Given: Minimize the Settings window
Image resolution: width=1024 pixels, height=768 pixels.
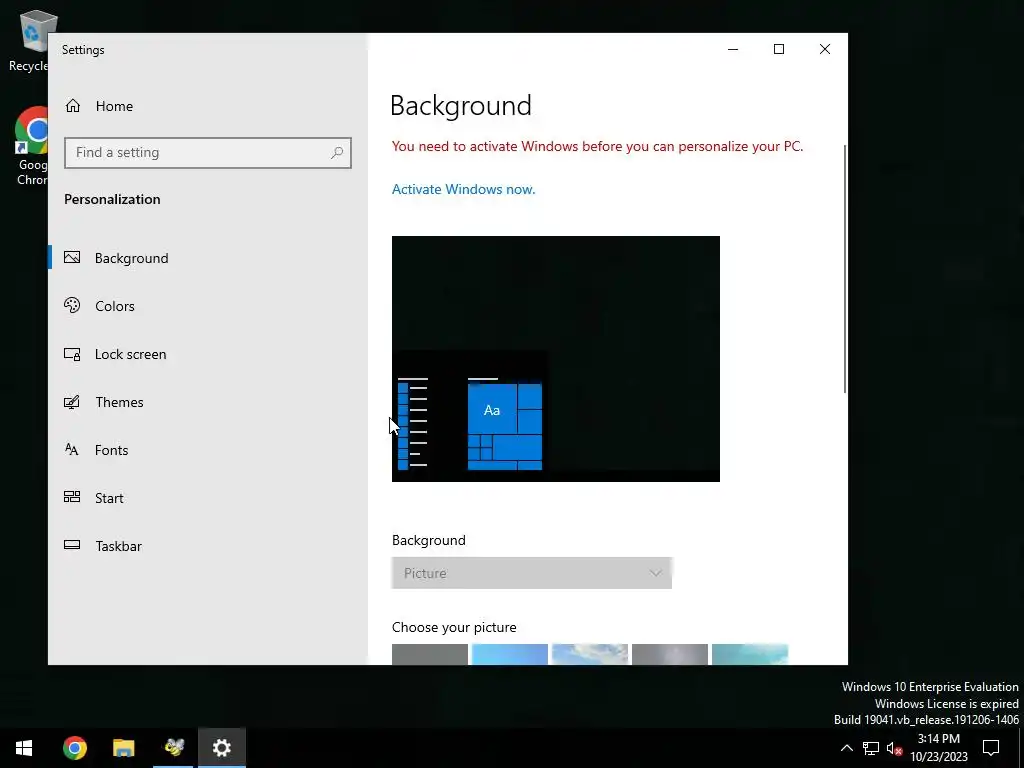Looking at the screenshot, I should (x=733, y=50).
